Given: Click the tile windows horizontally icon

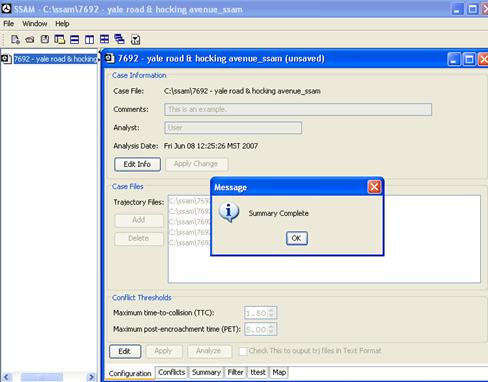Looking at the screenshot, I should coord(75,40).
